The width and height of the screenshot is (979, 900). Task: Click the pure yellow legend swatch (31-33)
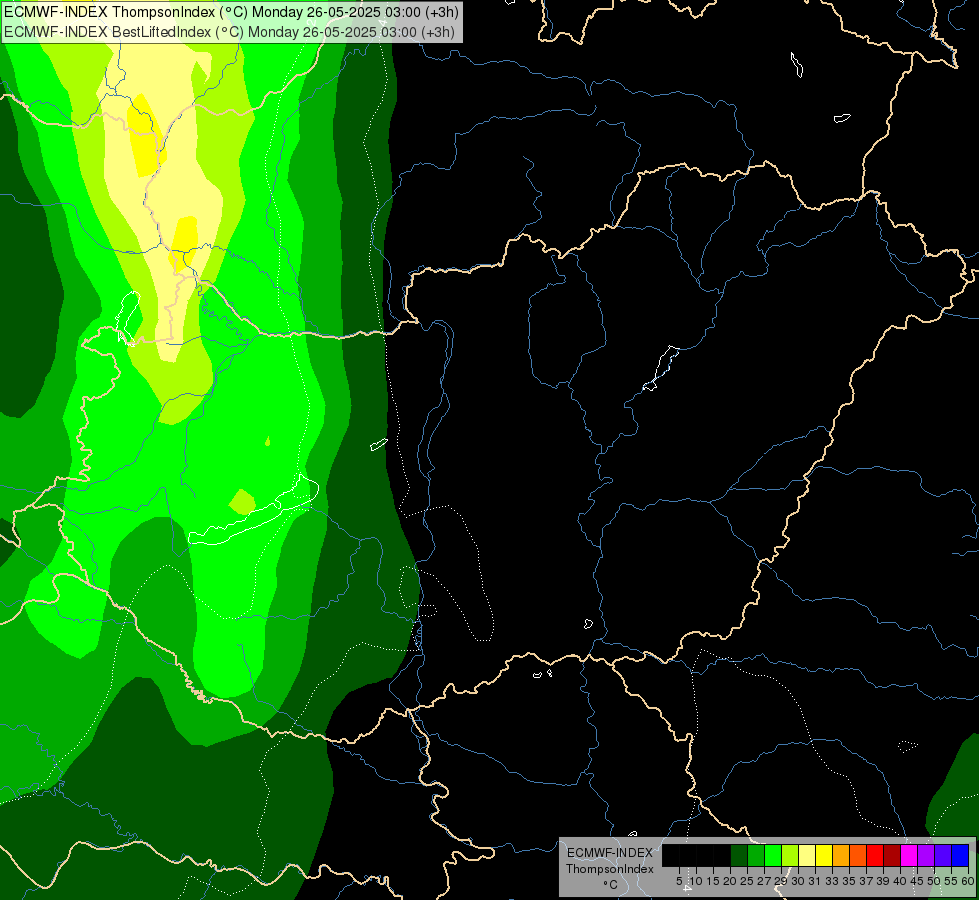(x=824, y=856)
